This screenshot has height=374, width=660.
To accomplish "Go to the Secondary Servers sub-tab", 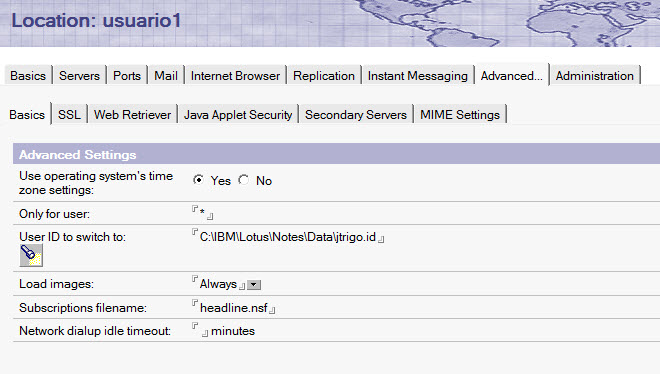I will coord(356,114).
